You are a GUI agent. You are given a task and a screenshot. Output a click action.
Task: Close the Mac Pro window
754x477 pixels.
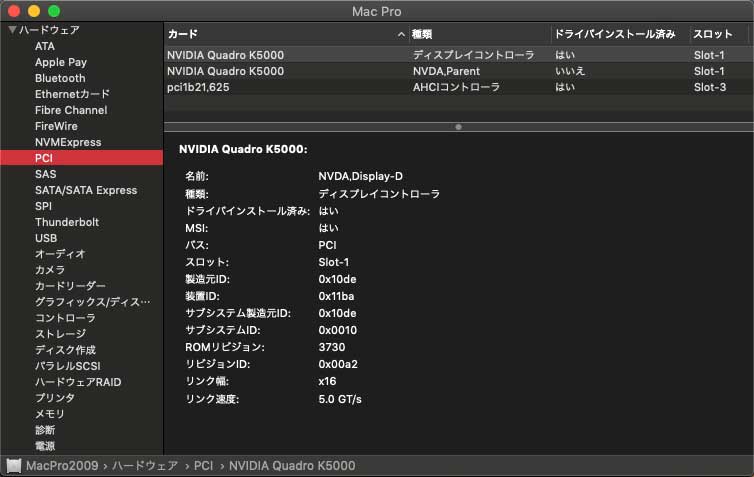click(14, 11)
